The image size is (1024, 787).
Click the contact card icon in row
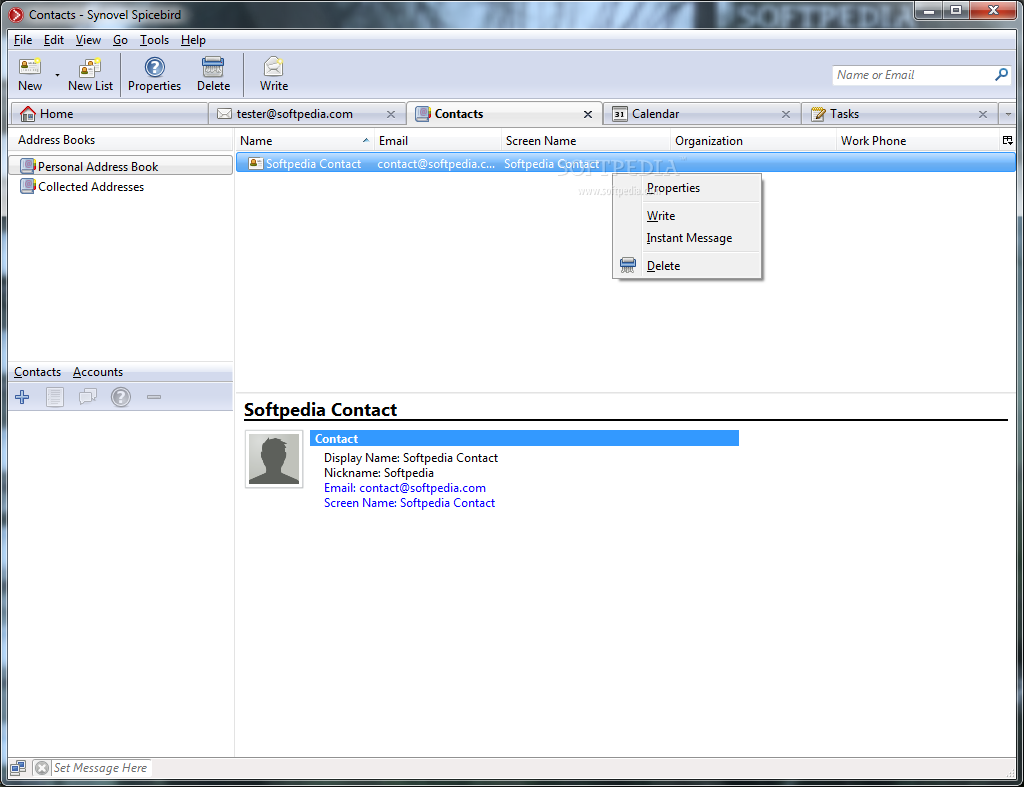click(256, 163)
